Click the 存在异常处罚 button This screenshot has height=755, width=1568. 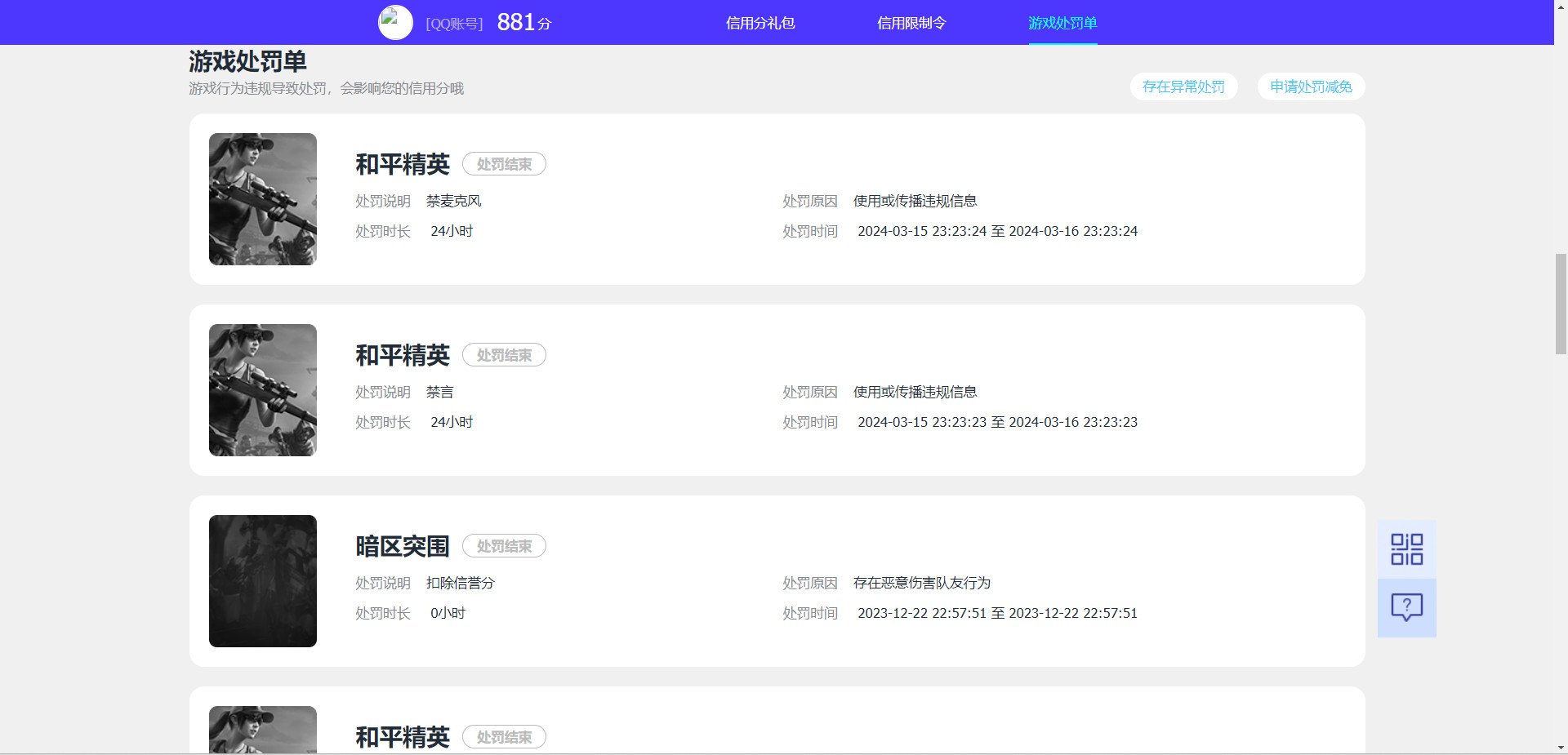coord(1183,87)
